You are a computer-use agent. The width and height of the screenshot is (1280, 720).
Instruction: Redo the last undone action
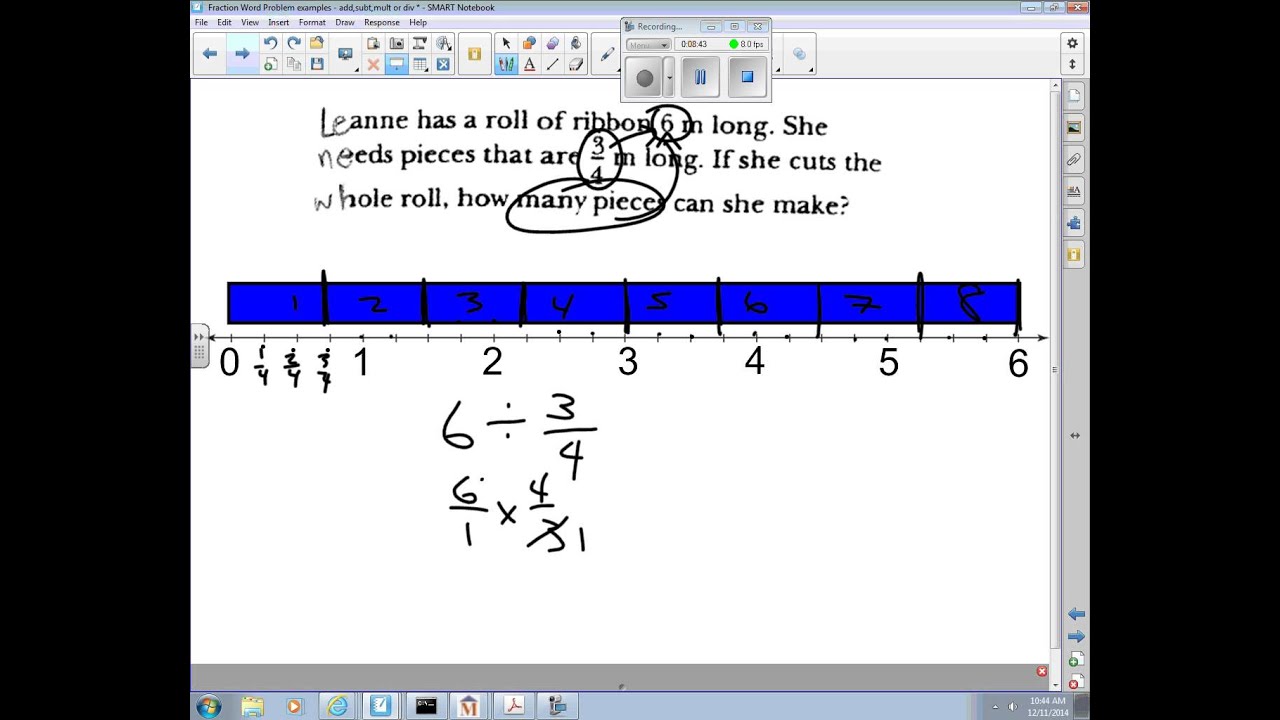pyautogui.click(x=293, y=43)
